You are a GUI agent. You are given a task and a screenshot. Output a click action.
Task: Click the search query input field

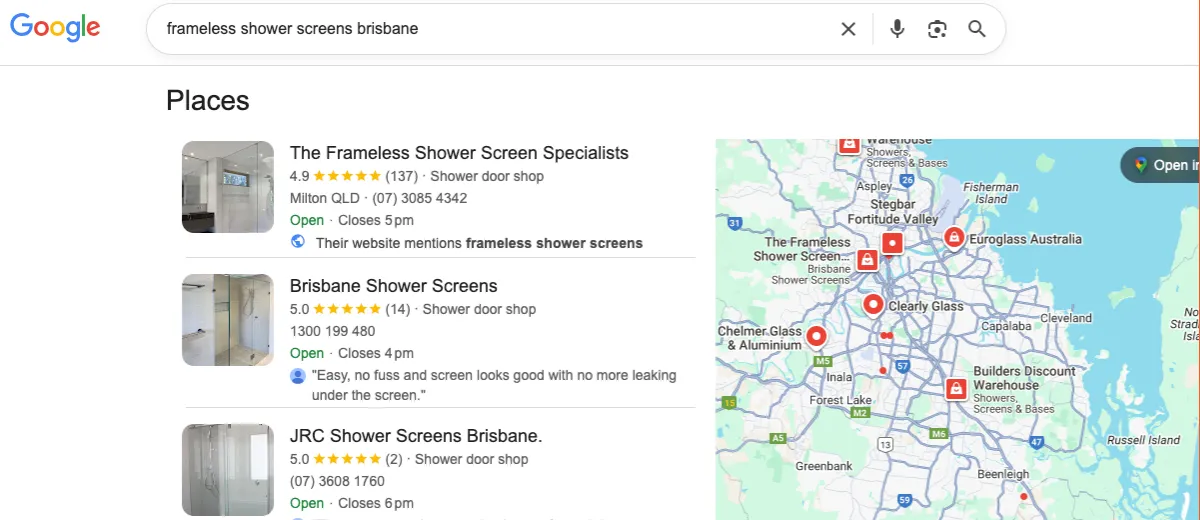[x=490, y=29]
